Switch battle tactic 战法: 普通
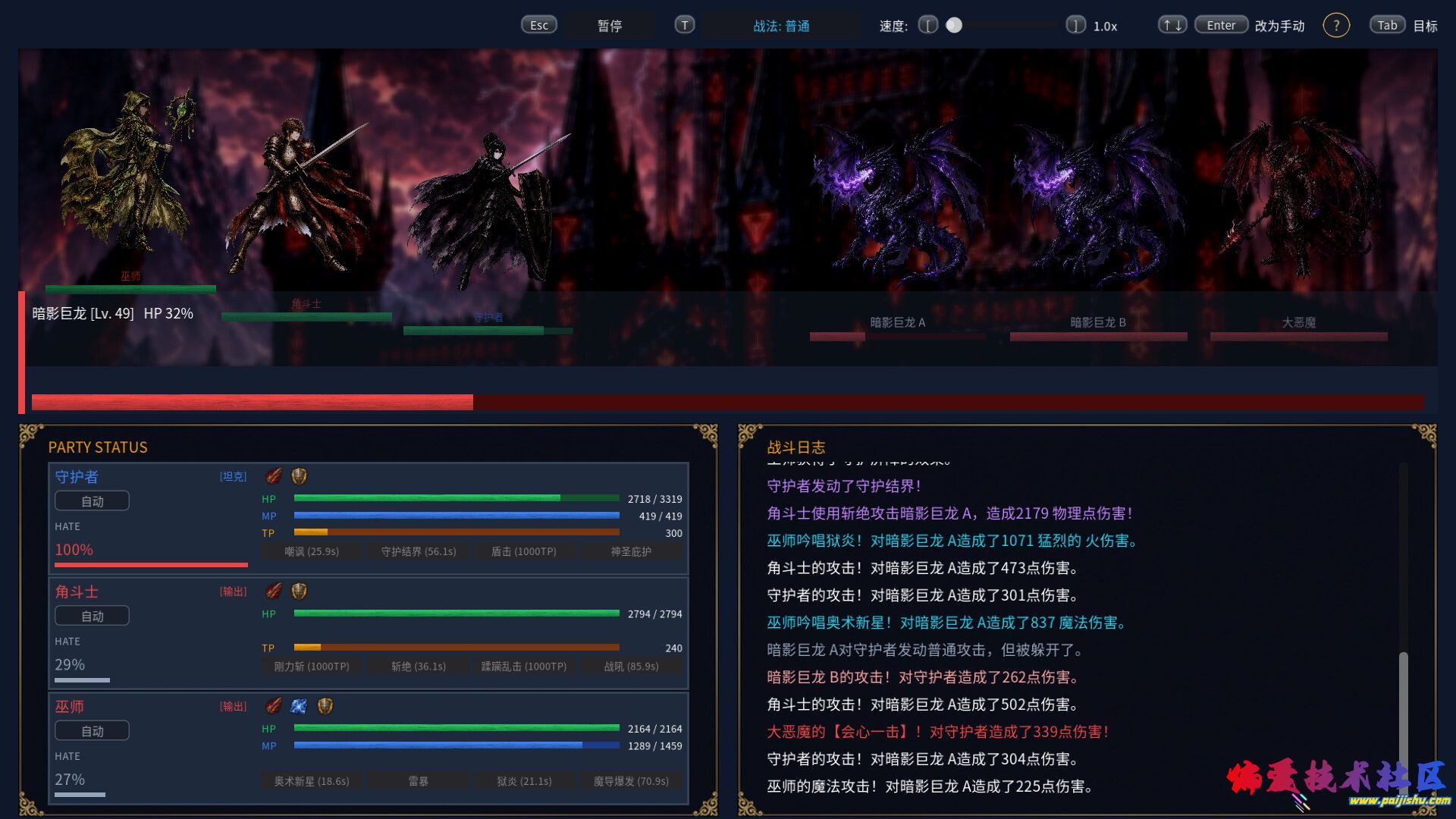The image size is (1456, 819). pyautogui.click(x=781, y=26)
